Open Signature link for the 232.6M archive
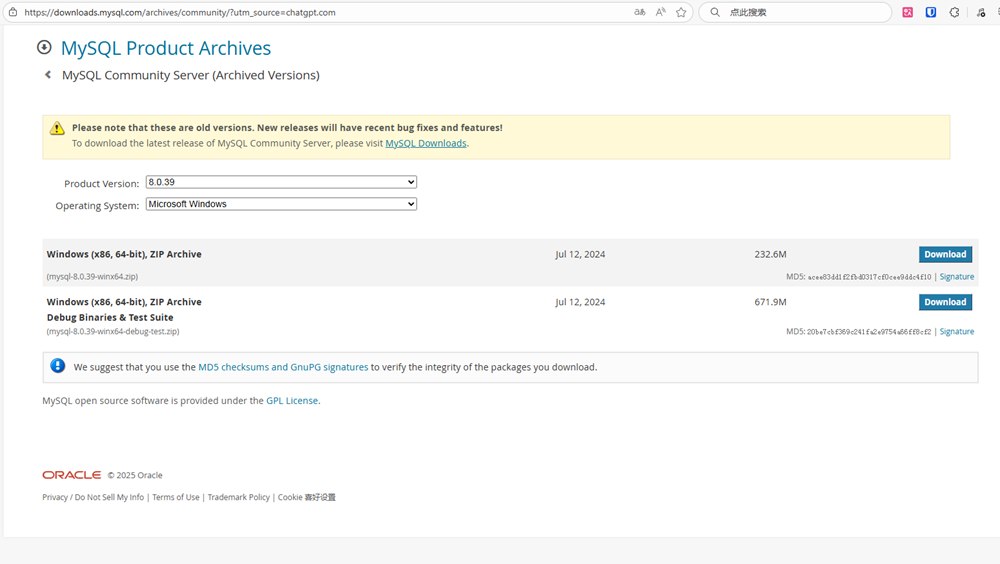This screenshot has height=564, width=1000. 957,276
